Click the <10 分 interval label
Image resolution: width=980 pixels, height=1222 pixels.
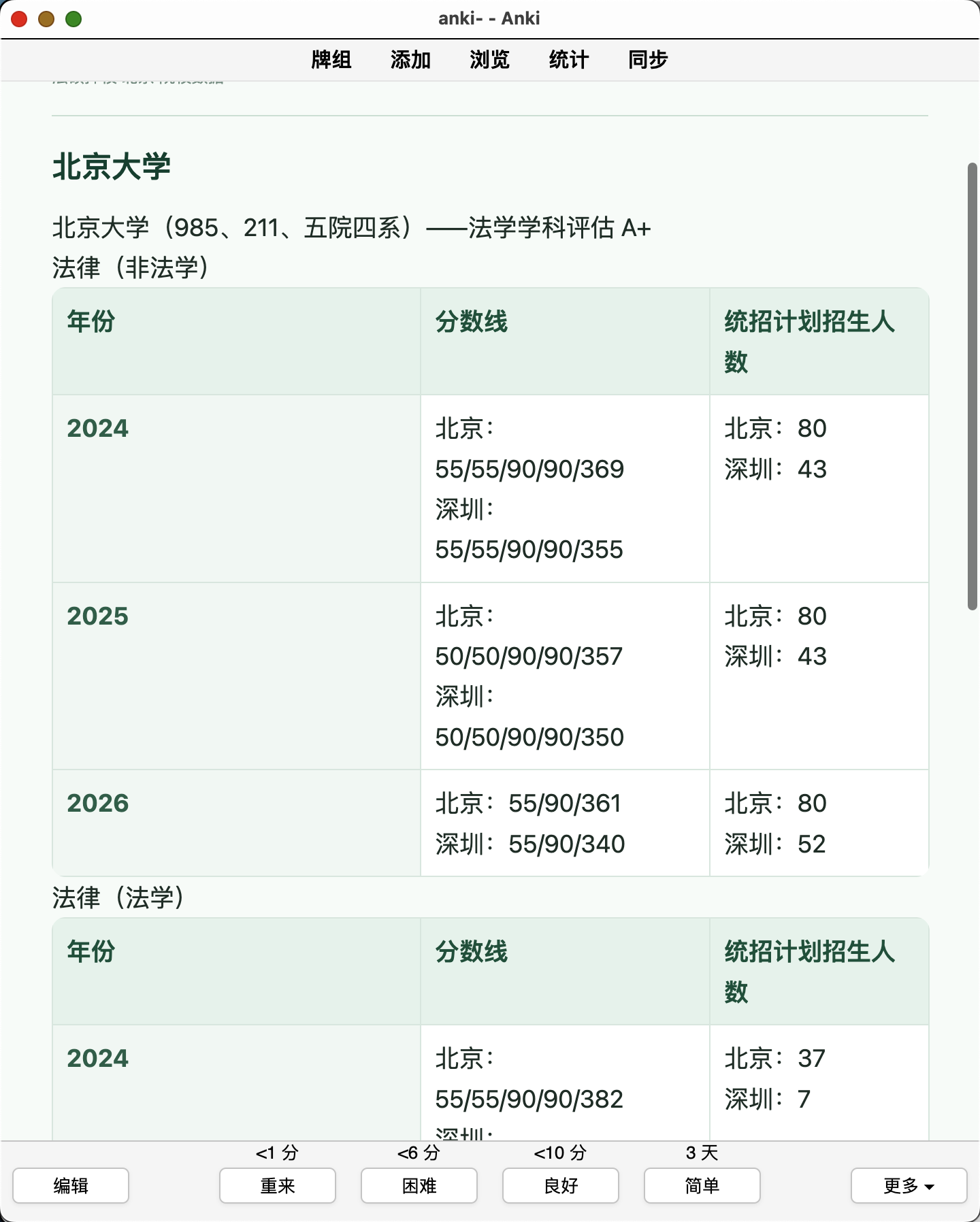point(561,1153)
